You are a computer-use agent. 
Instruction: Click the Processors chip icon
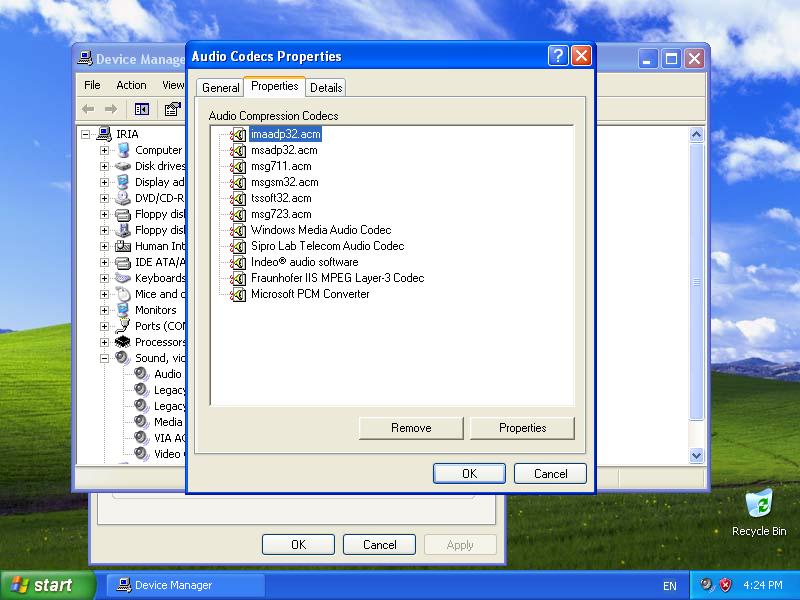point(123,342)
